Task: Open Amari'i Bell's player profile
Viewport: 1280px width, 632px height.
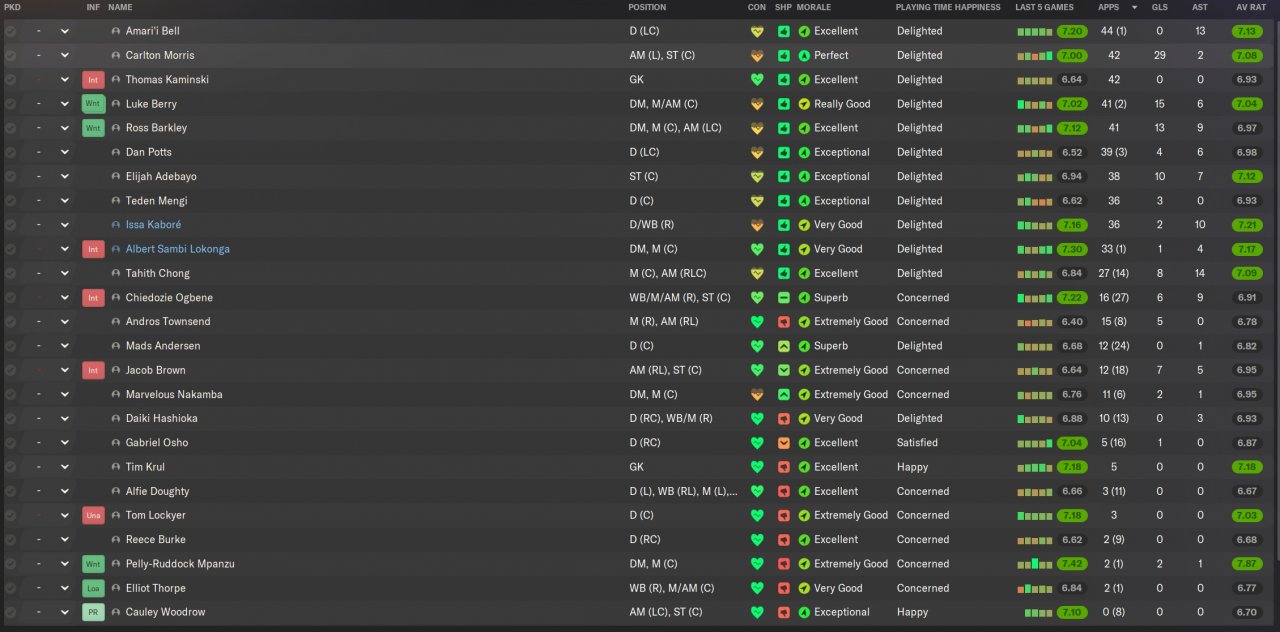Action: 152,31
